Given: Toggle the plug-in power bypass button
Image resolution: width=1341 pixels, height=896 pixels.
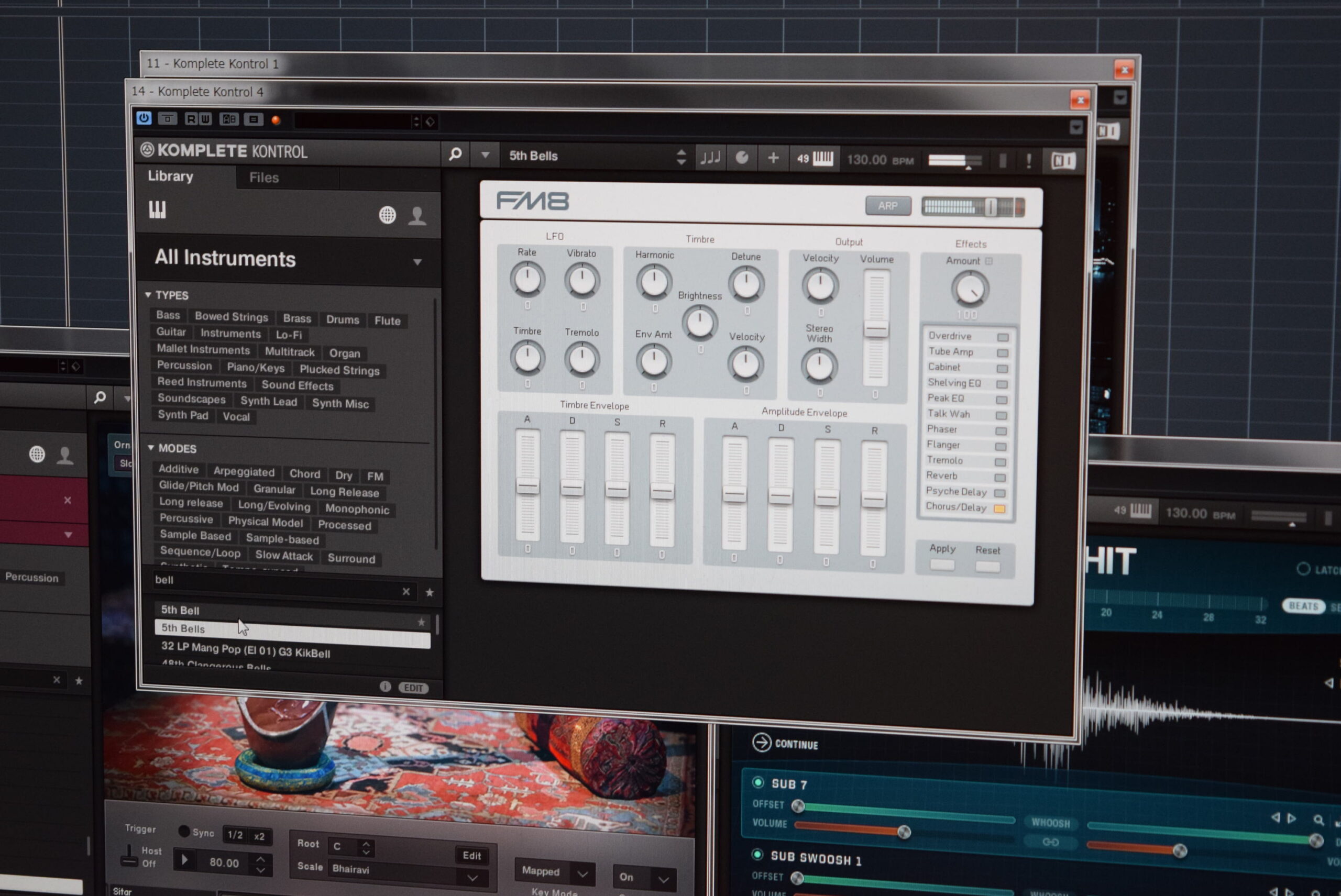Looking at the screenshot, I should click(x=144, y=118).
